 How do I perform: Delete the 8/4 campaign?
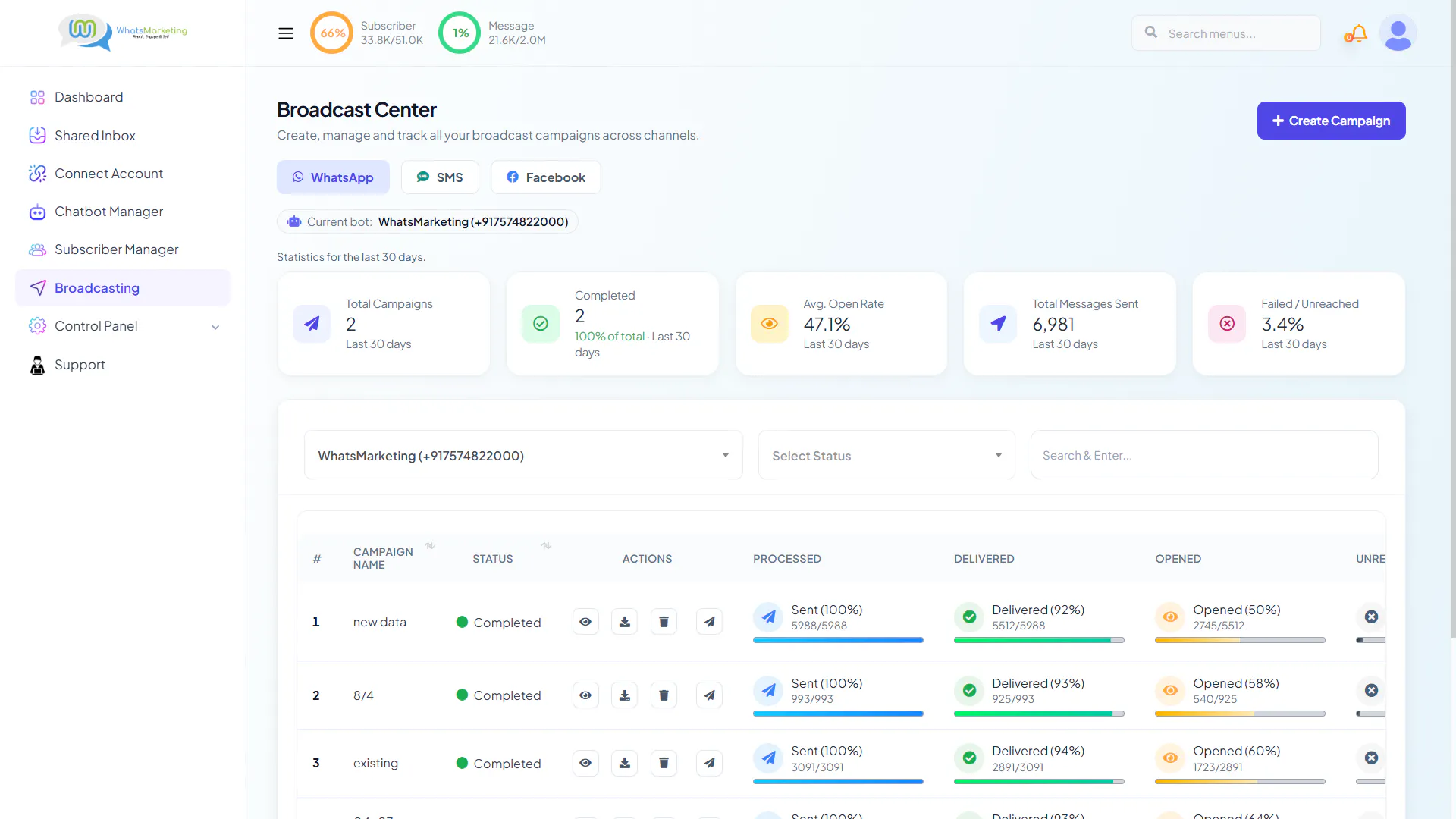664,695
